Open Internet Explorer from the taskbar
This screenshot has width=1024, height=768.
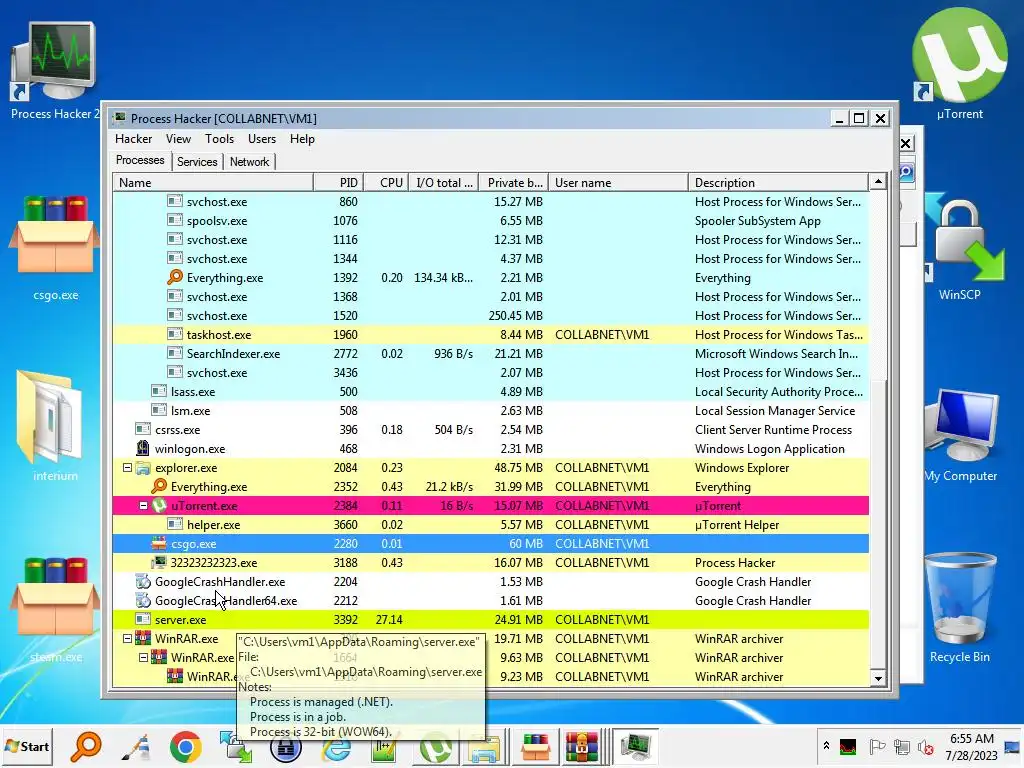click(336, 746)
